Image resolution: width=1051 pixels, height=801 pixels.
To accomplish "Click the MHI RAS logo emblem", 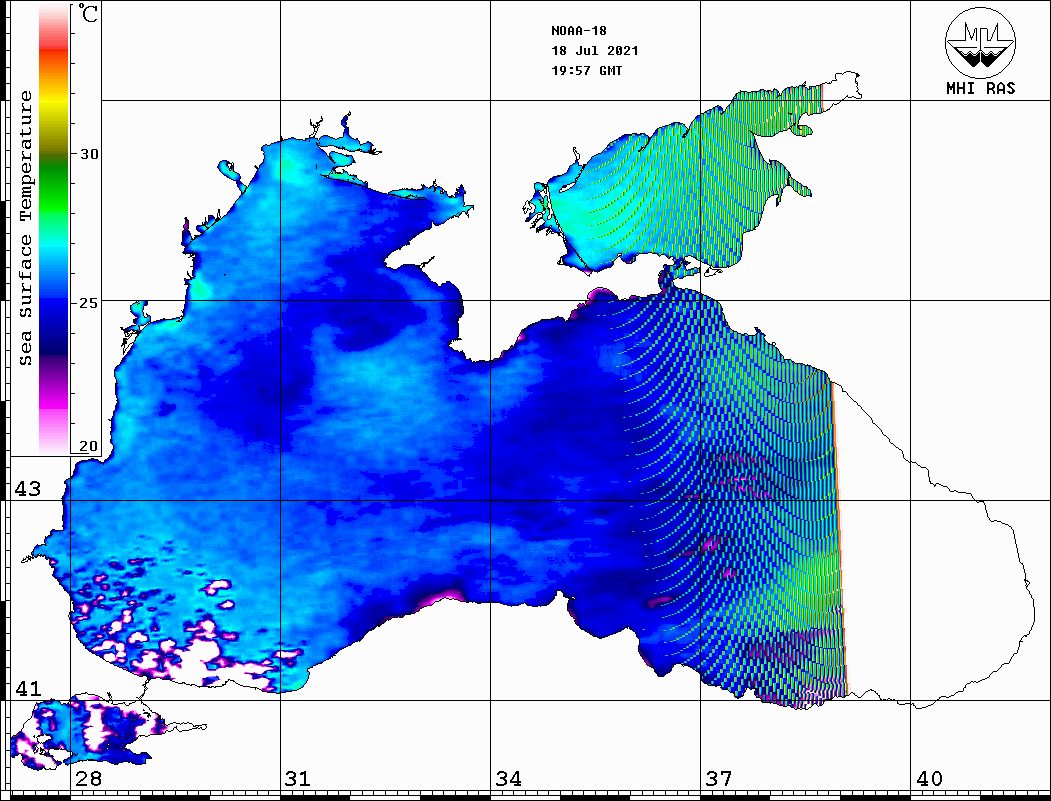I will click(980, 42).
